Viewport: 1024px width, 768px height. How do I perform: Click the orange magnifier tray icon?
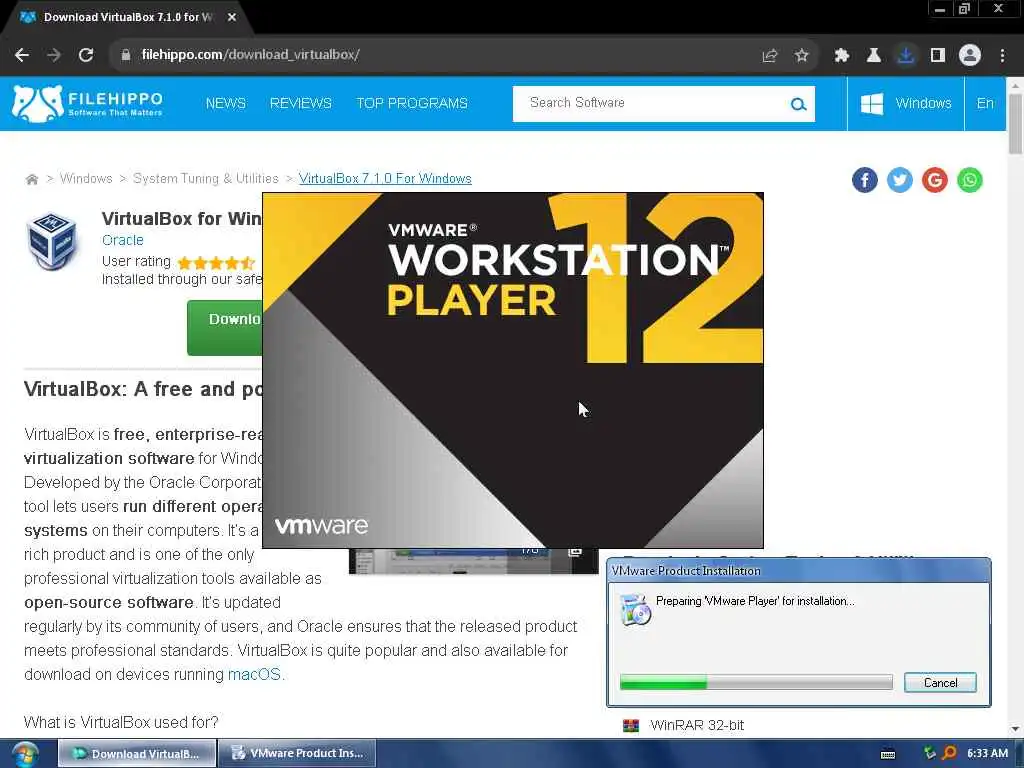[x=949, y=753]
